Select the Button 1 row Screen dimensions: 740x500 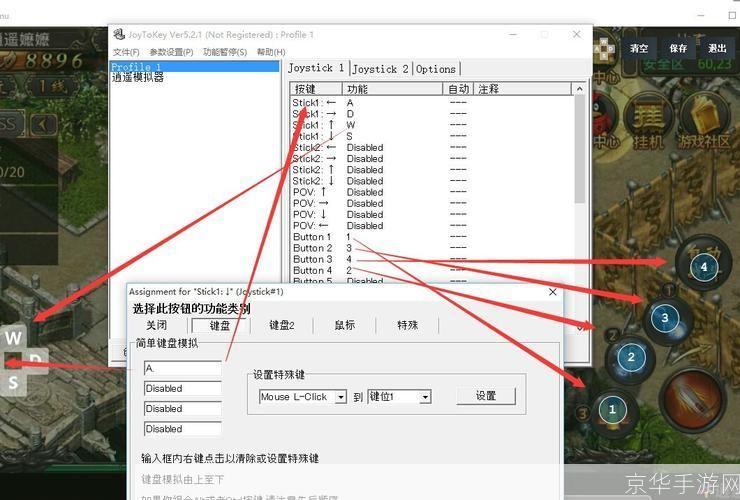pos(430,237)
